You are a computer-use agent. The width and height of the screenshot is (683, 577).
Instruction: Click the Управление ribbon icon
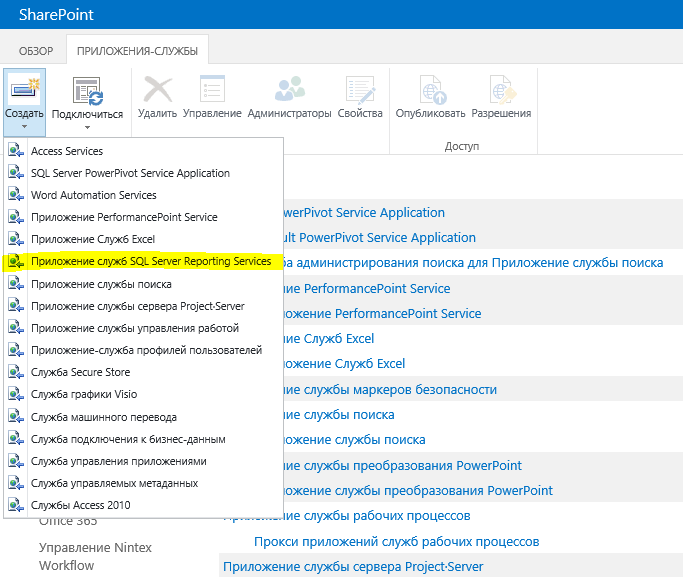click(212, 89)
